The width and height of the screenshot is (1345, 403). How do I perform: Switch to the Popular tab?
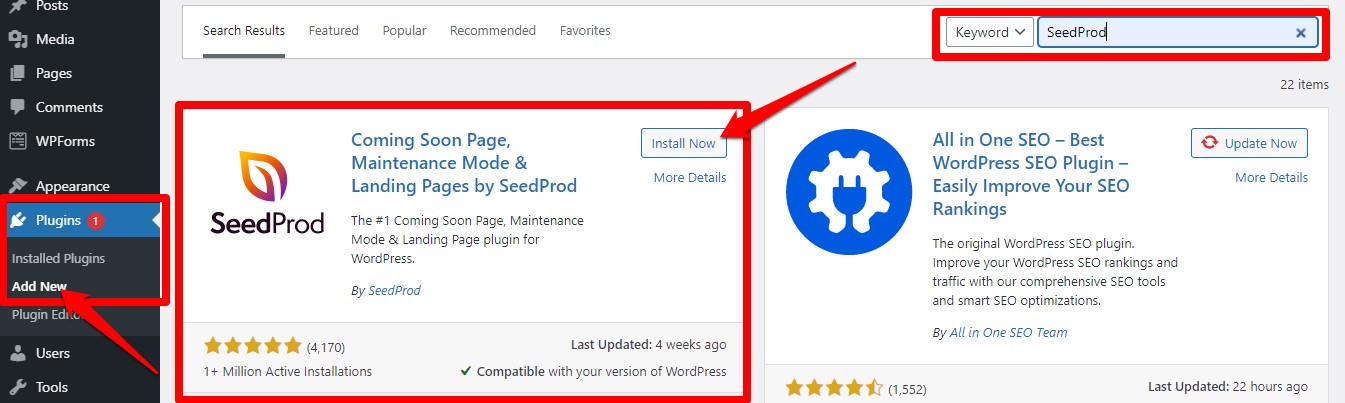coord(404,31)
